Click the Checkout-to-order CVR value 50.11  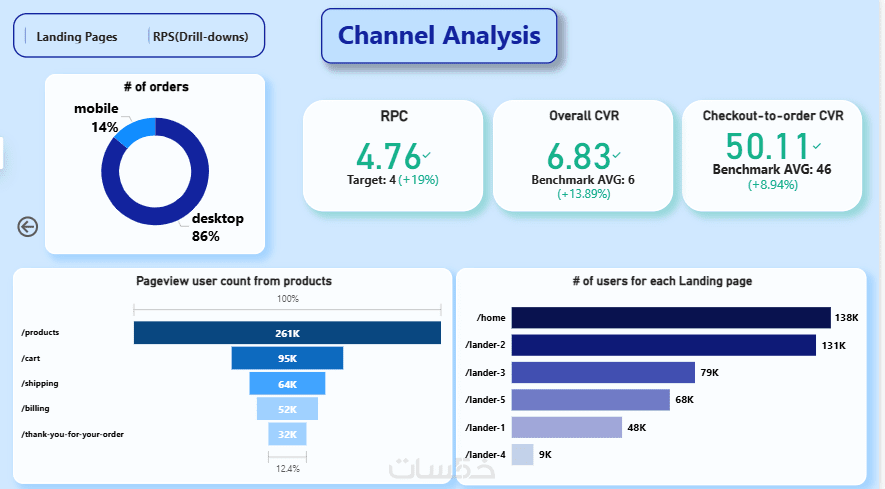pyautogui.click(x=768, y=146)
